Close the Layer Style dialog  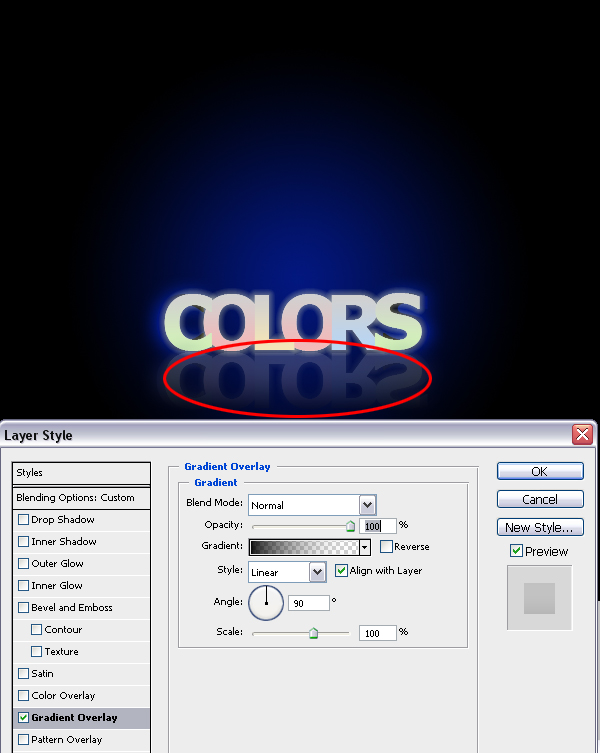coord(582,435)
